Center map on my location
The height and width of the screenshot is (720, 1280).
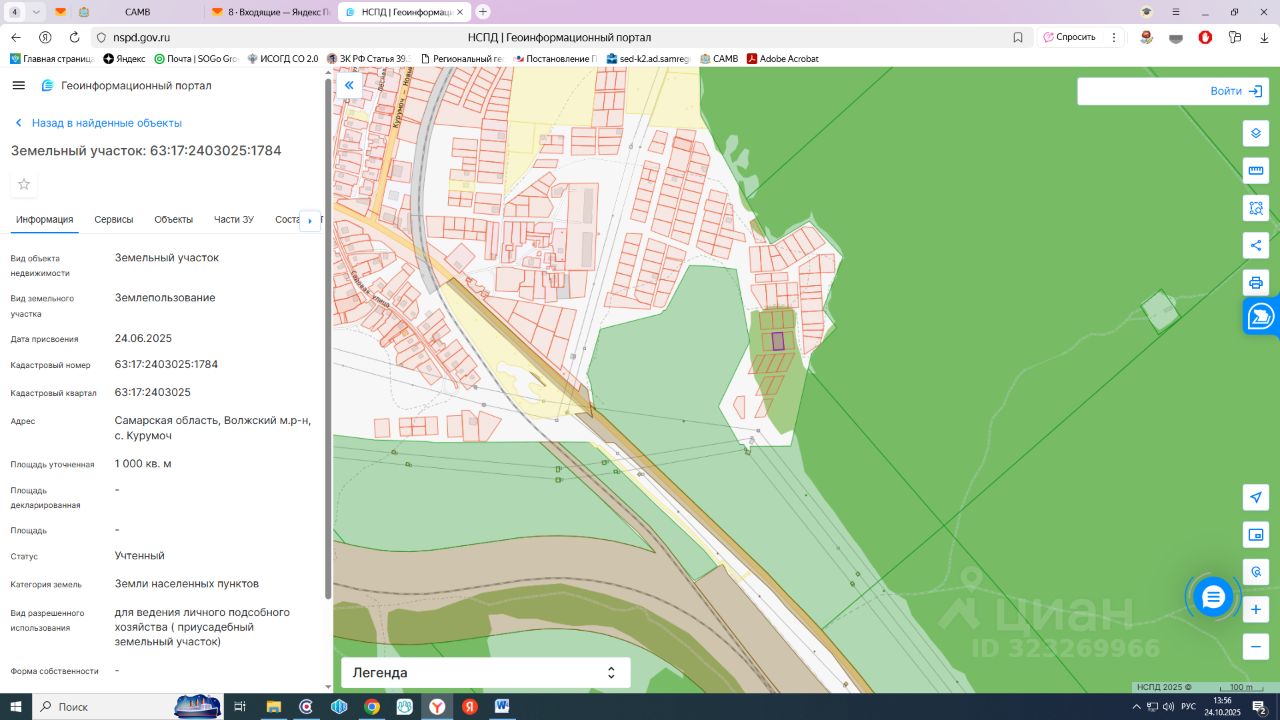[1255, 498]
